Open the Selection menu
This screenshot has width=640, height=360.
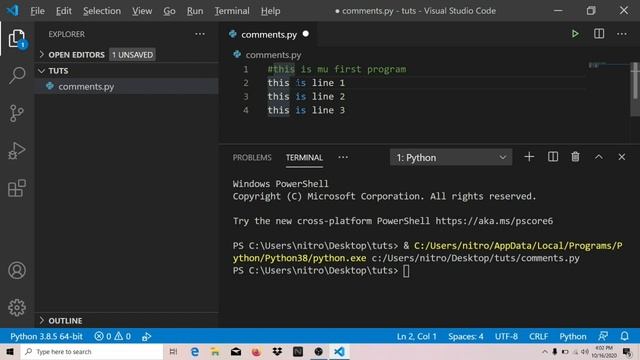102,11
